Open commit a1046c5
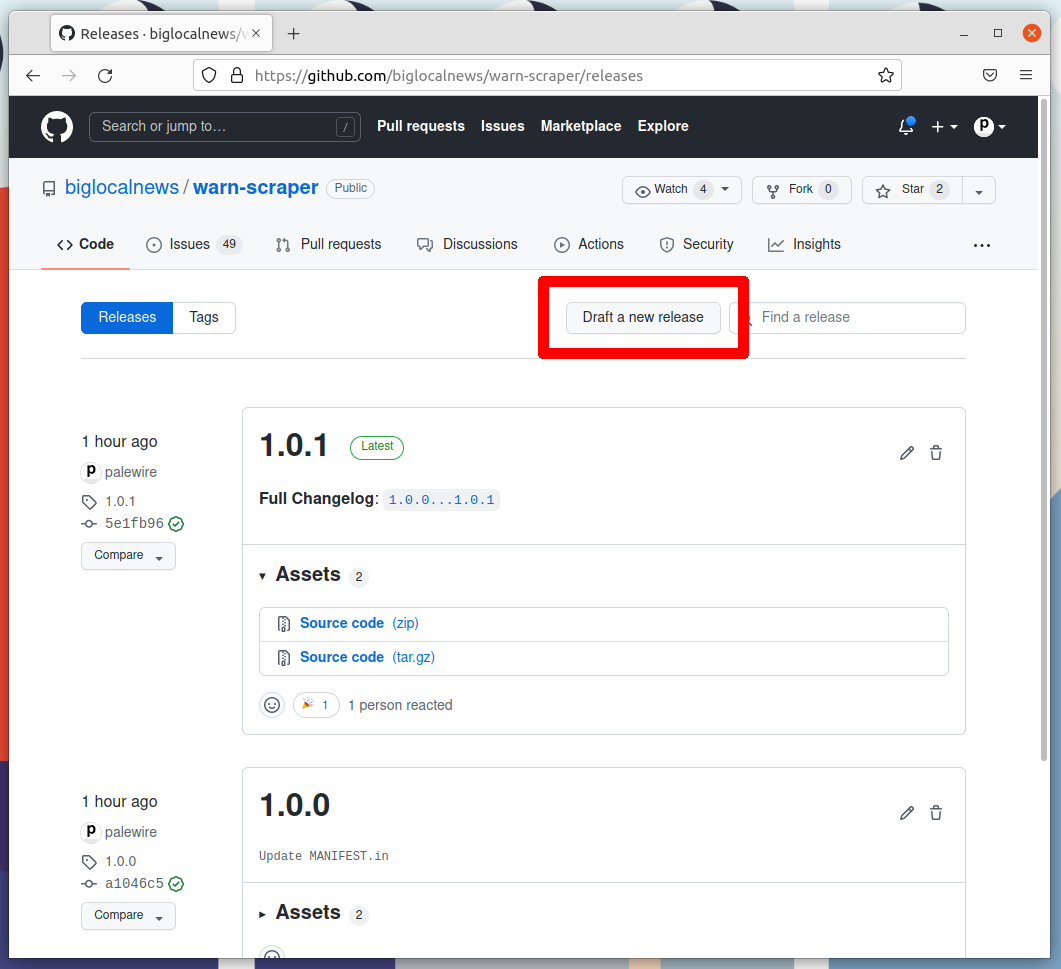Image resolution: width=1061 pixels, height=969 pixels. tap(134, 883)
